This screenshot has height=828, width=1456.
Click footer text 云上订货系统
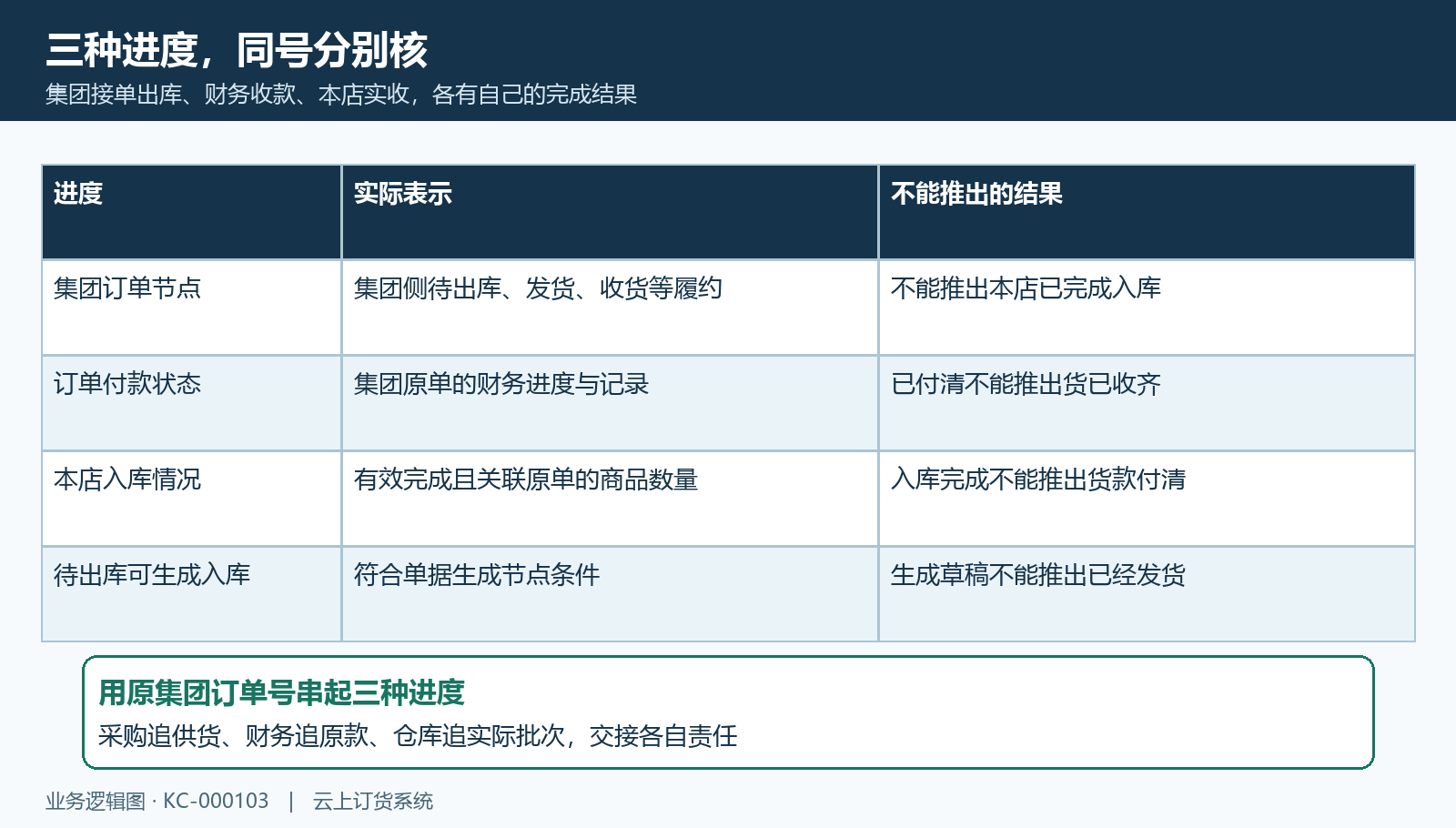tap(373, 802)
